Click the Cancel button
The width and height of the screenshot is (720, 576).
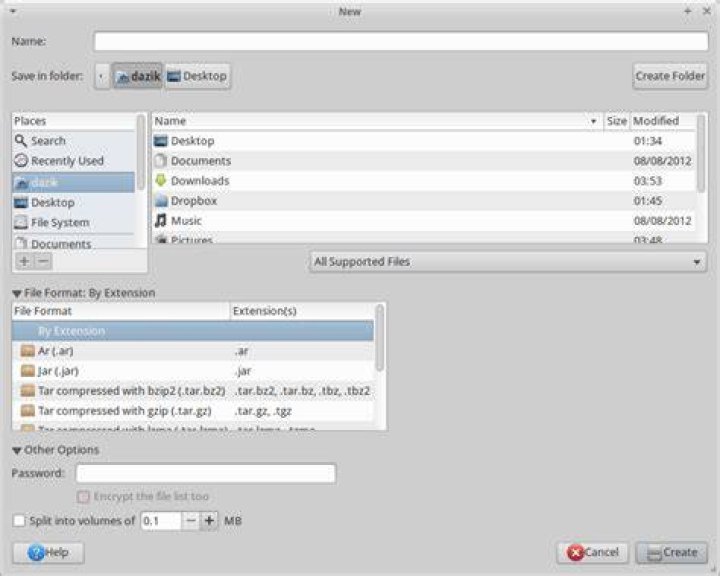pos(593,553)
